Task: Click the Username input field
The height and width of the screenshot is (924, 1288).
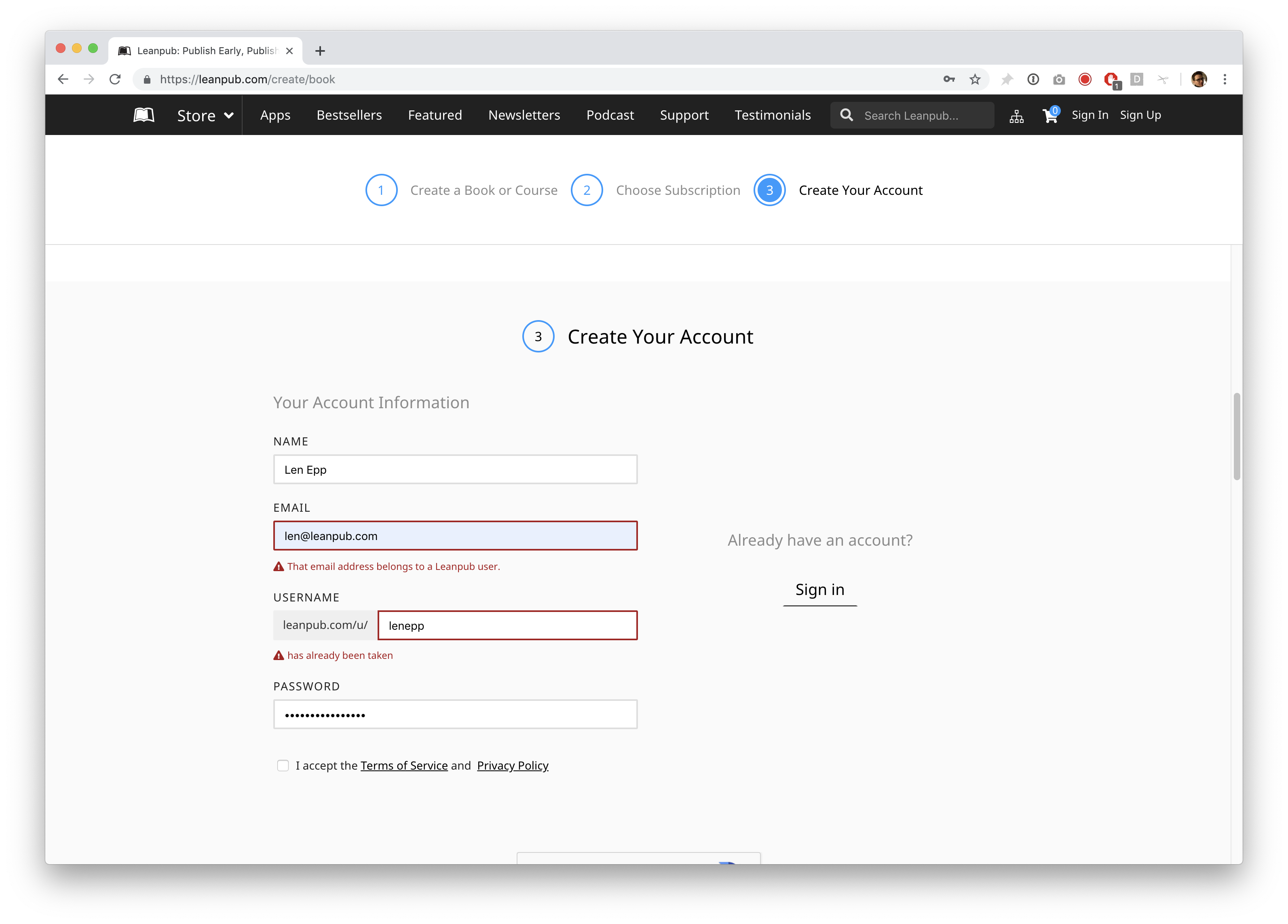Action: pyautogui.click(x=507, y=625)
